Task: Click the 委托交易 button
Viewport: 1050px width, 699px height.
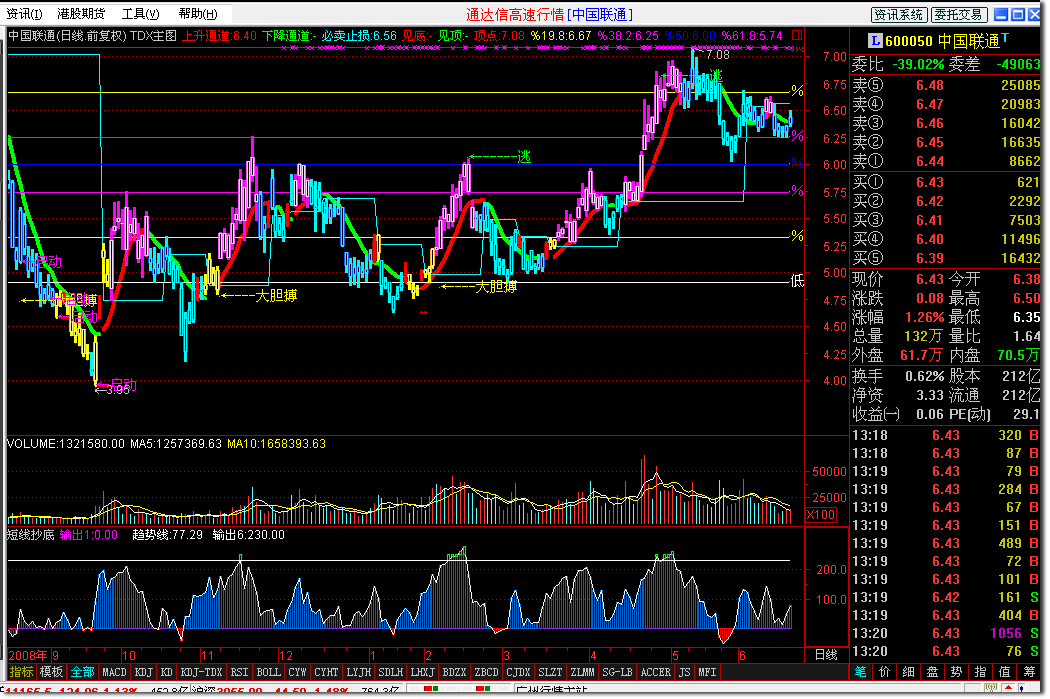Action: point(958,15)
